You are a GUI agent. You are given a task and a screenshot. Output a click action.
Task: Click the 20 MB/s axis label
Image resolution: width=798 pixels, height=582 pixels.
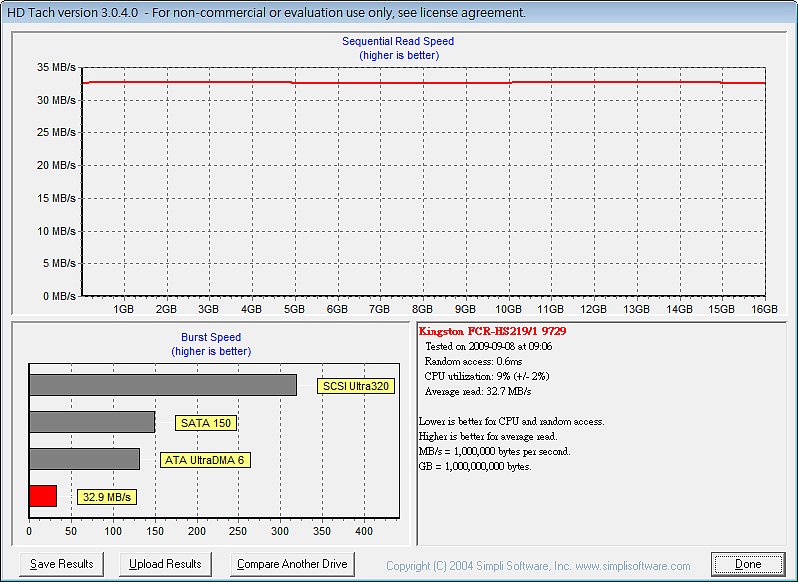click(x=56, y=165)
